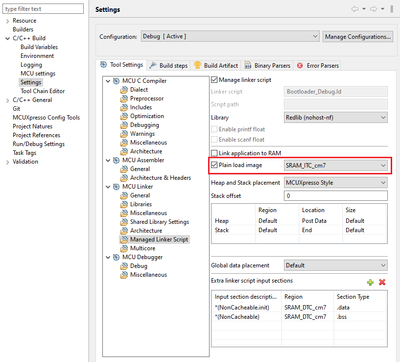Toggle the Enable printf float checkbox
Image resolution: width=400 pixels, height=362 pixels.
[x=214, y=129]
